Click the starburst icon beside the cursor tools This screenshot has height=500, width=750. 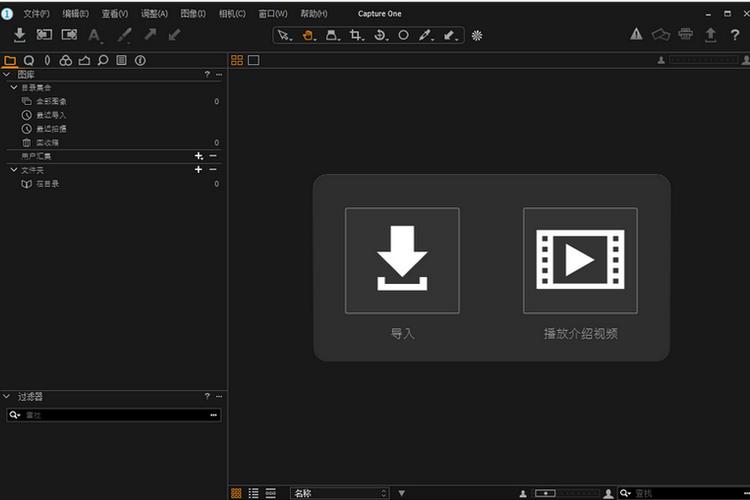pyautogui.click(x=477, y=35)
